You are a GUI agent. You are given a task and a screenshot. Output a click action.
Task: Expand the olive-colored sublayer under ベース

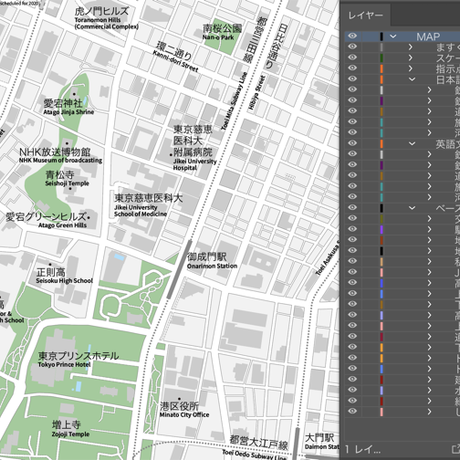[x=429, y=219]
